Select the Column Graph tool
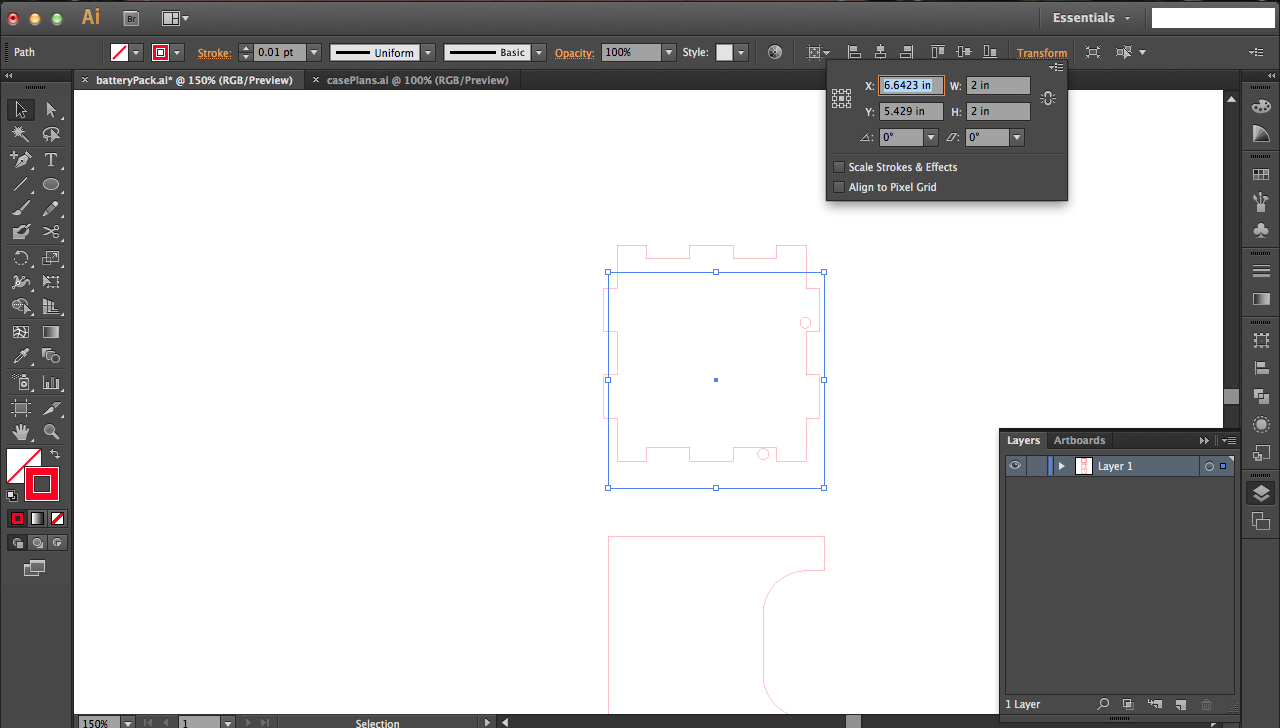Screen dimensions: 1280x728 51,382
